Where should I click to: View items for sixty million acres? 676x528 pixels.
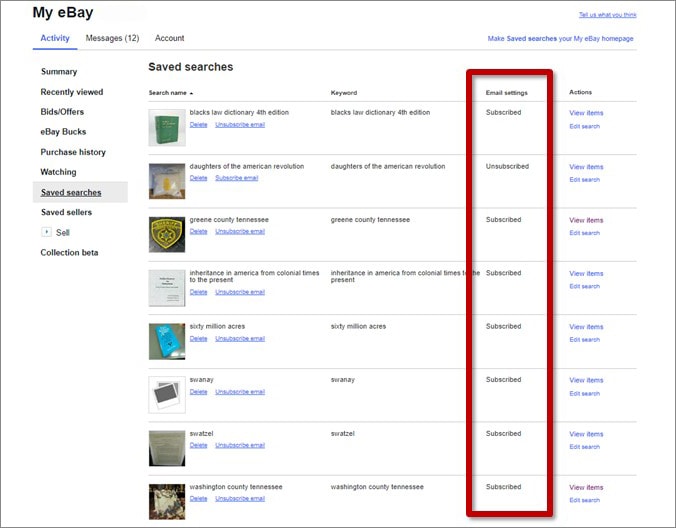point(586,327)
